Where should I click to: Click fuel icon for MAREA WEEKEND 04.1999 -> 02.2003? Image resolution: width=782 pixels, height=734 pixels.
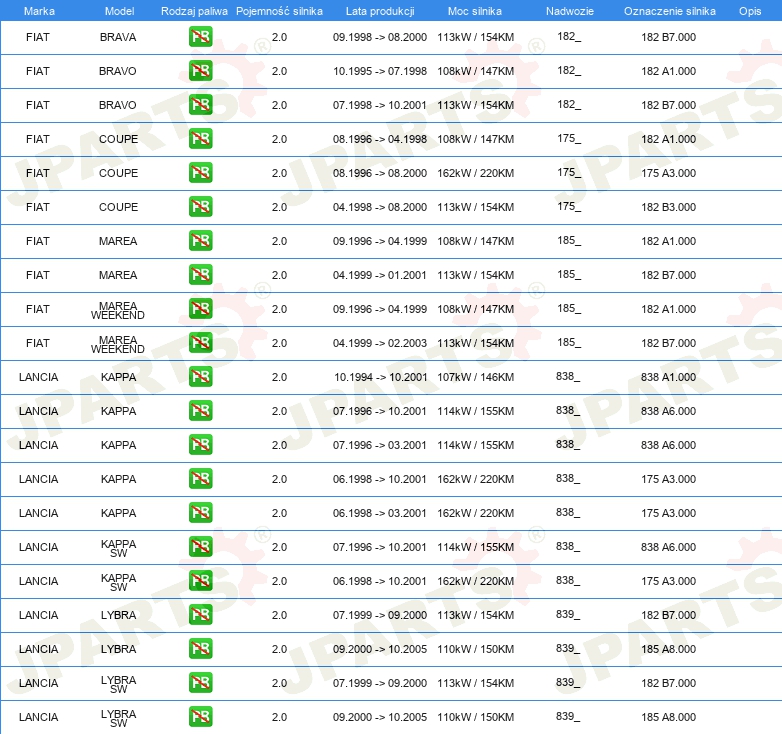pyautogui.click(x=200, y=343)
